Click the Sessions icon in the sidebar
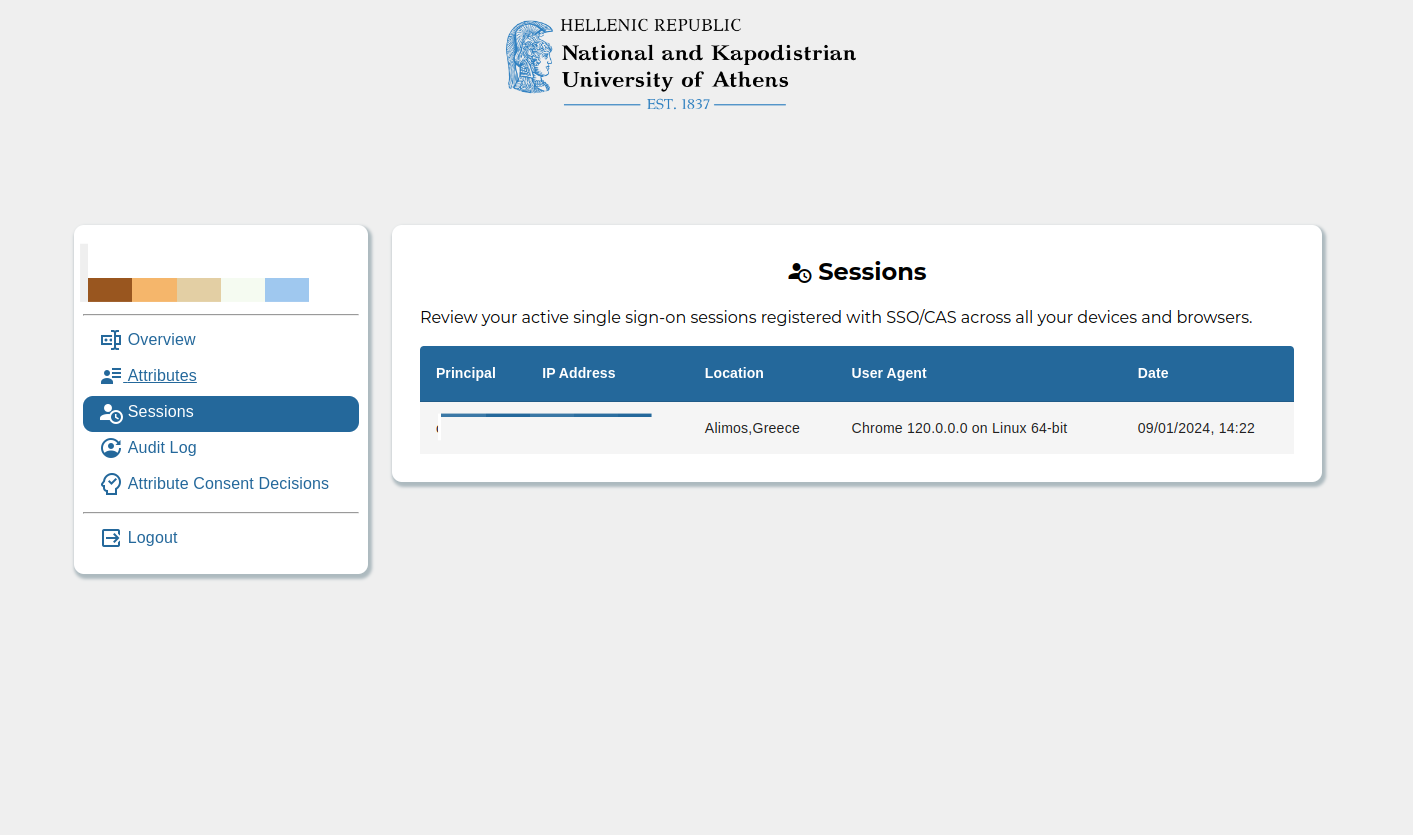 click(111, 413)
